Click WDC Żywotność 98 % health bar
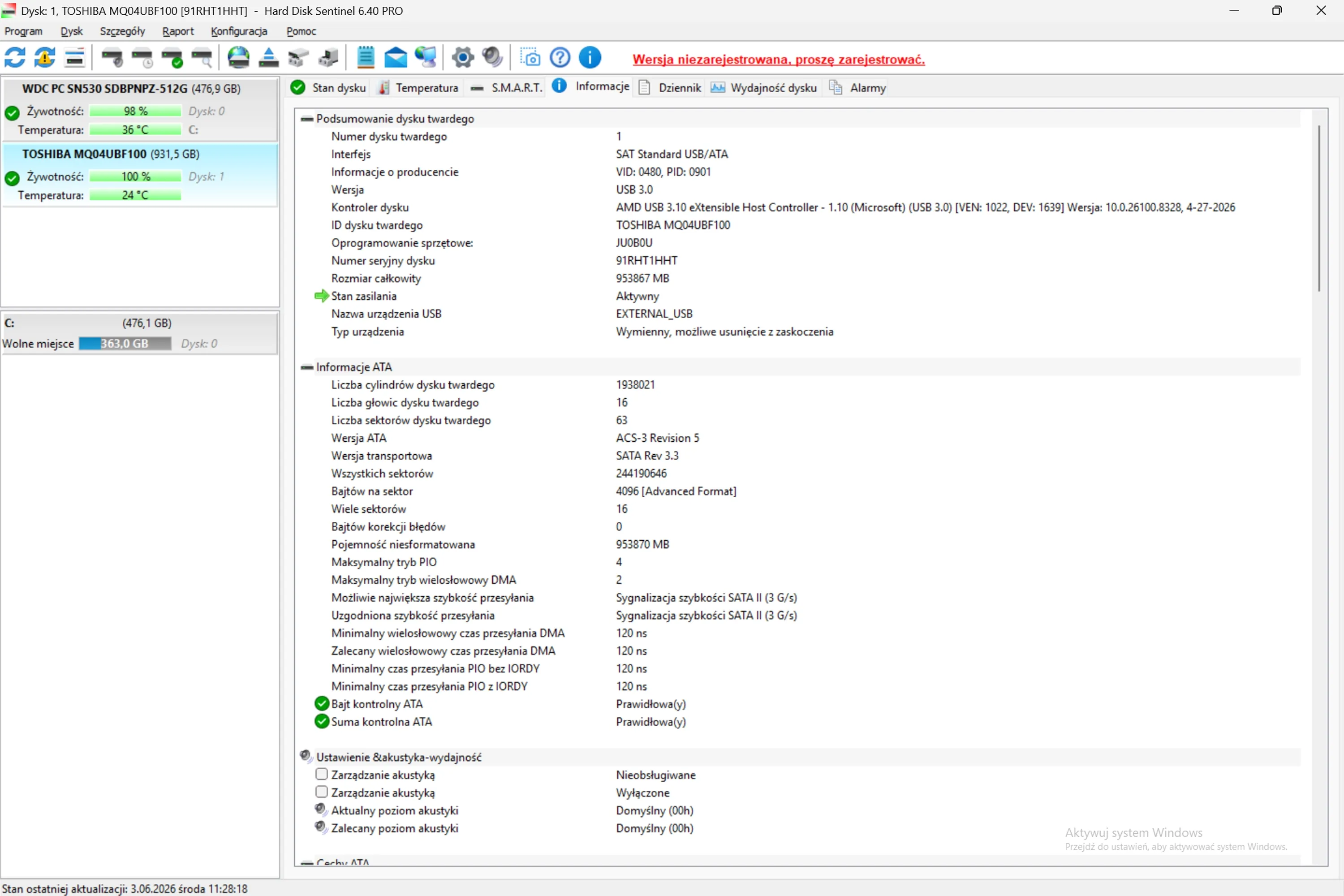Image resolution: width=1344 pixels, height=896 pixels. point(135,111)
